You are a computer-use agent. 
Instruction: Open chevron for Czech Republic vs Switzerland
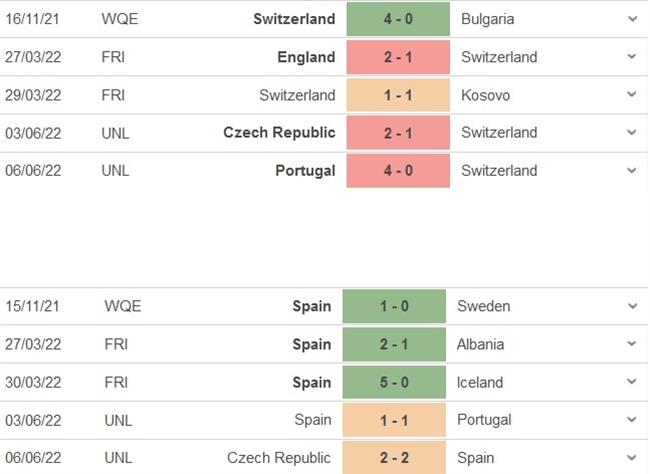click(x=631, y=132)
